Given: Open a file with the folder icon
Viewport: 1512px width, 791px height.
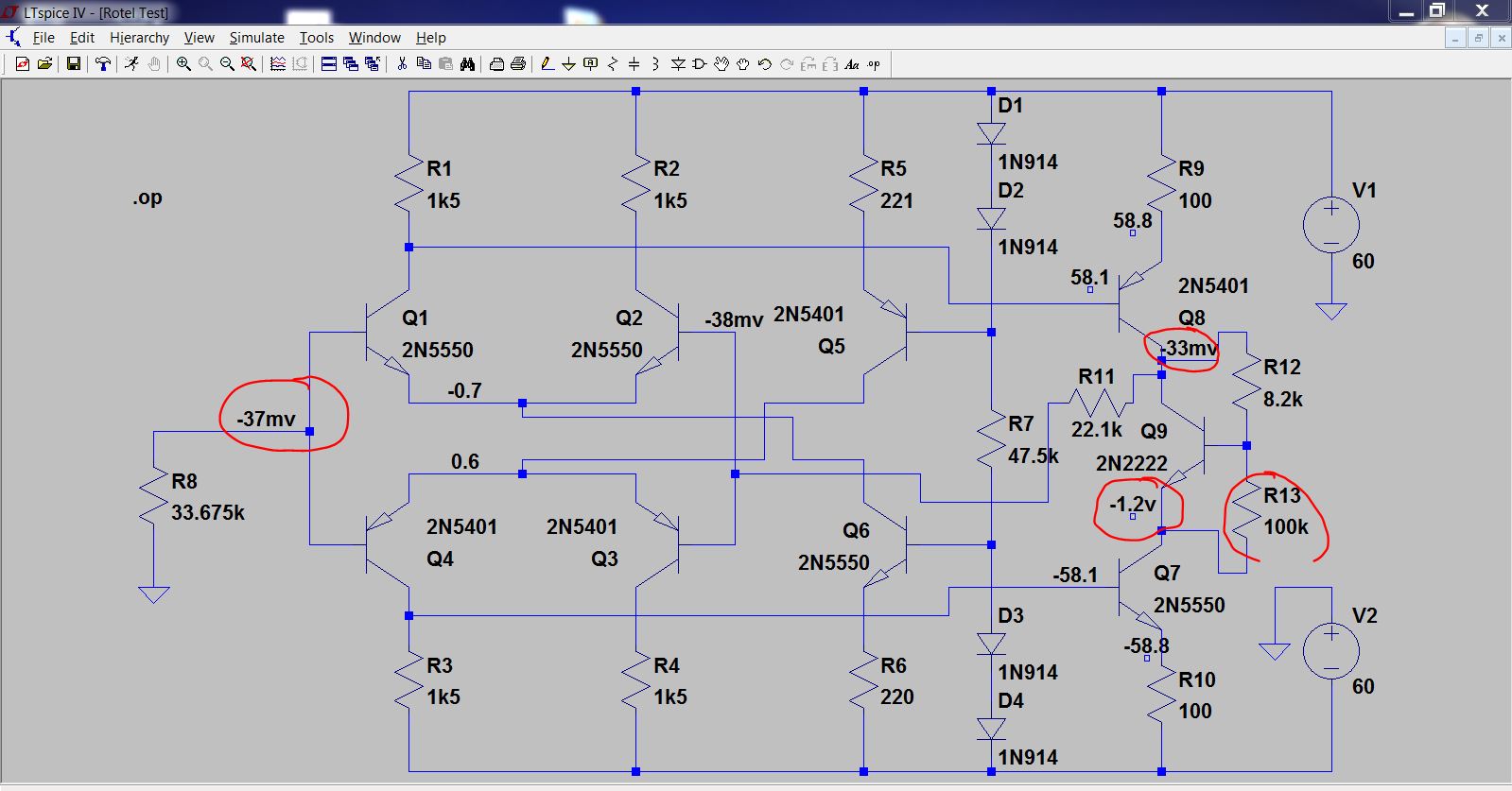Looking at the screenshot, I should (x=44, y=64).
